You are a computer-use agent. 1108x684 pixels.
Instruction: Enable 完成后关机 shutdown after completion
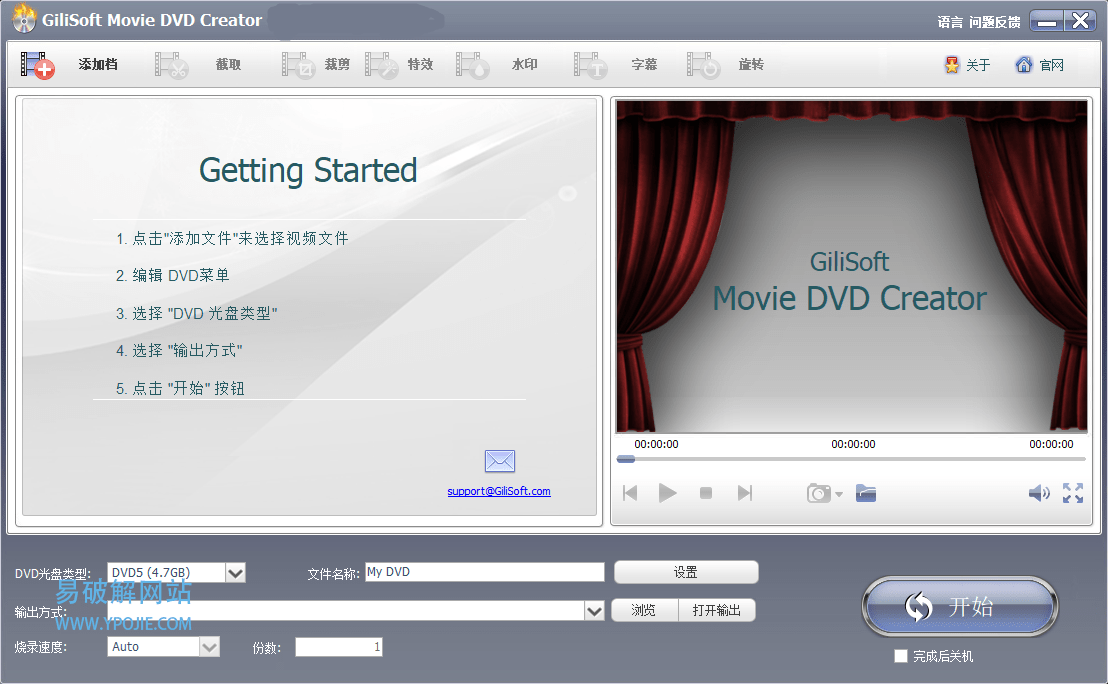tap(899, 656)
